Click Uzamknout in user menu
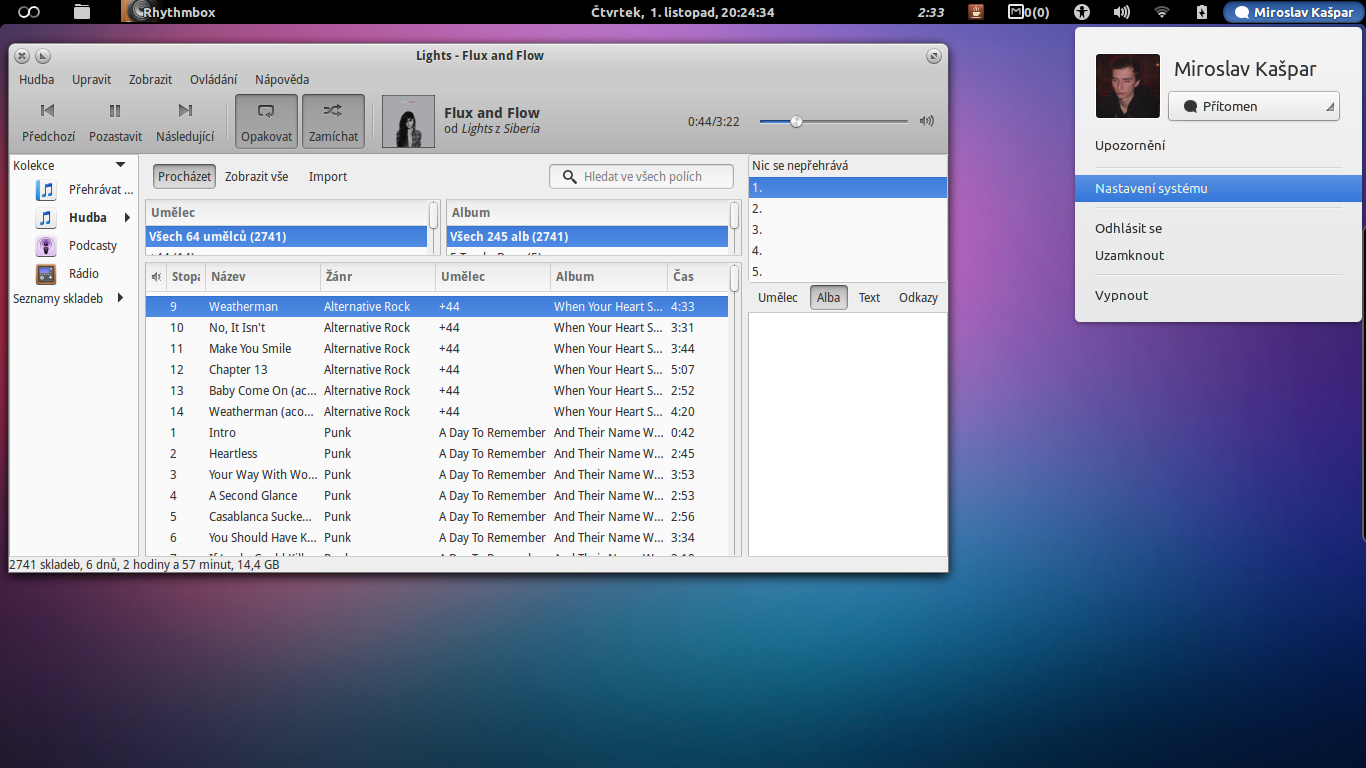This screenshot has width=1366, height=768. (1130, 256)
